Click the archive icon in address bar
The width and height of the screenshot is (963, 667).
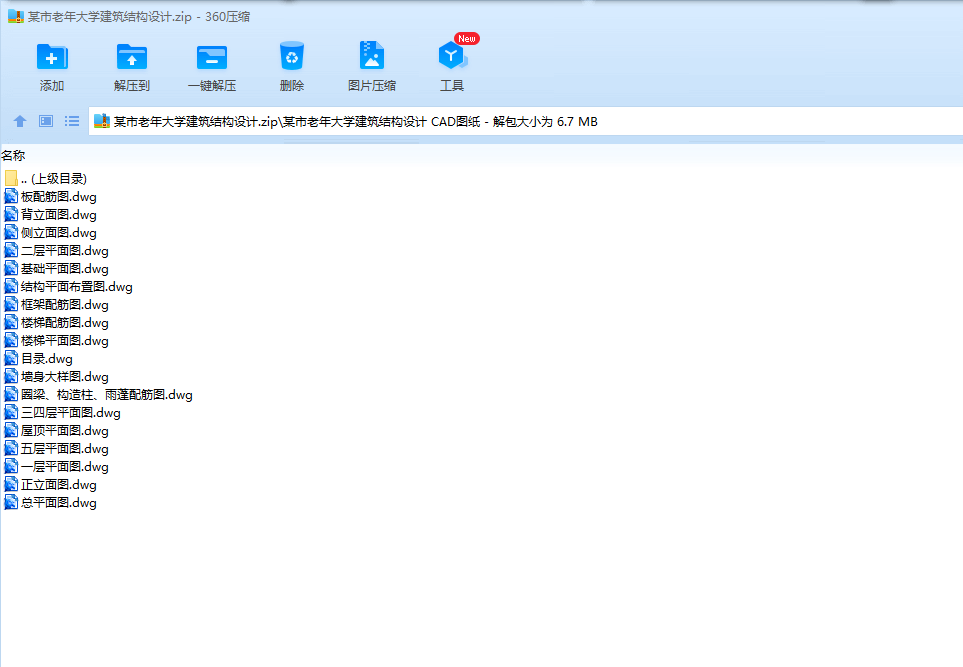[101, 121]
